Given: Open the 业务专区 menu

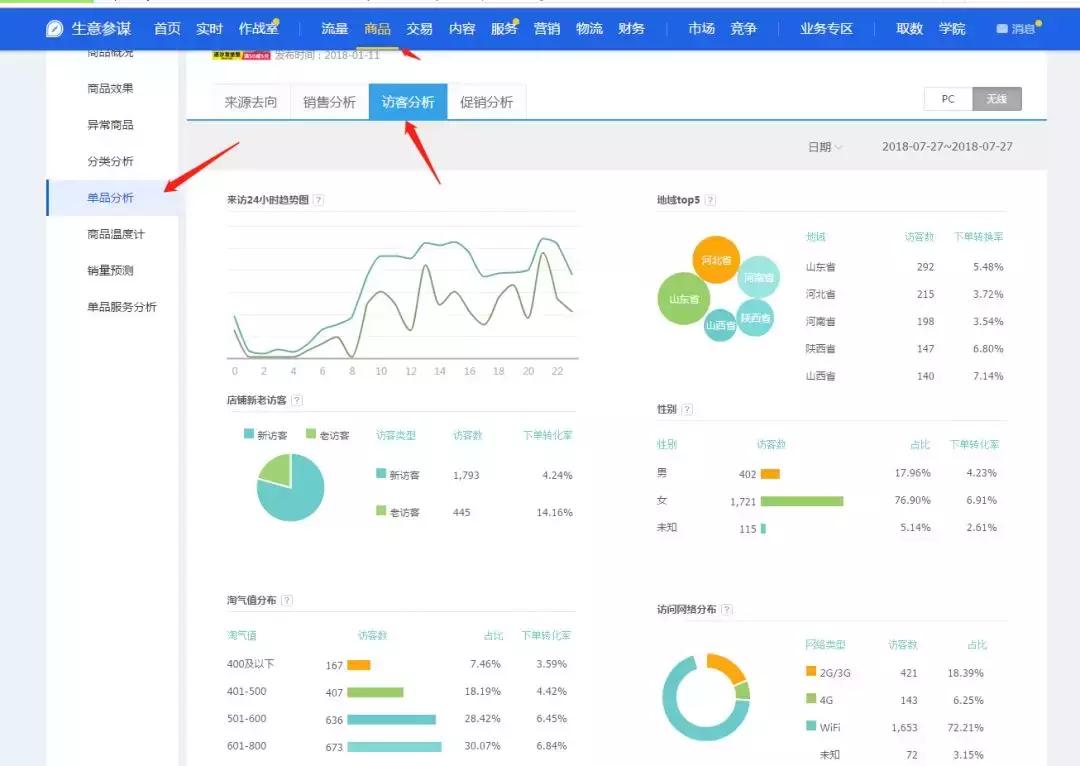Looking at the screenshot, I should 826,29.
